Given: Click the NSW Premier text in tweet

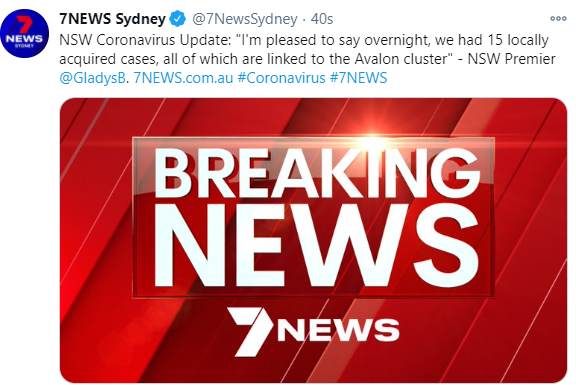Looking at the screenshot, I should pyautogui.click(x=511, y=59).
